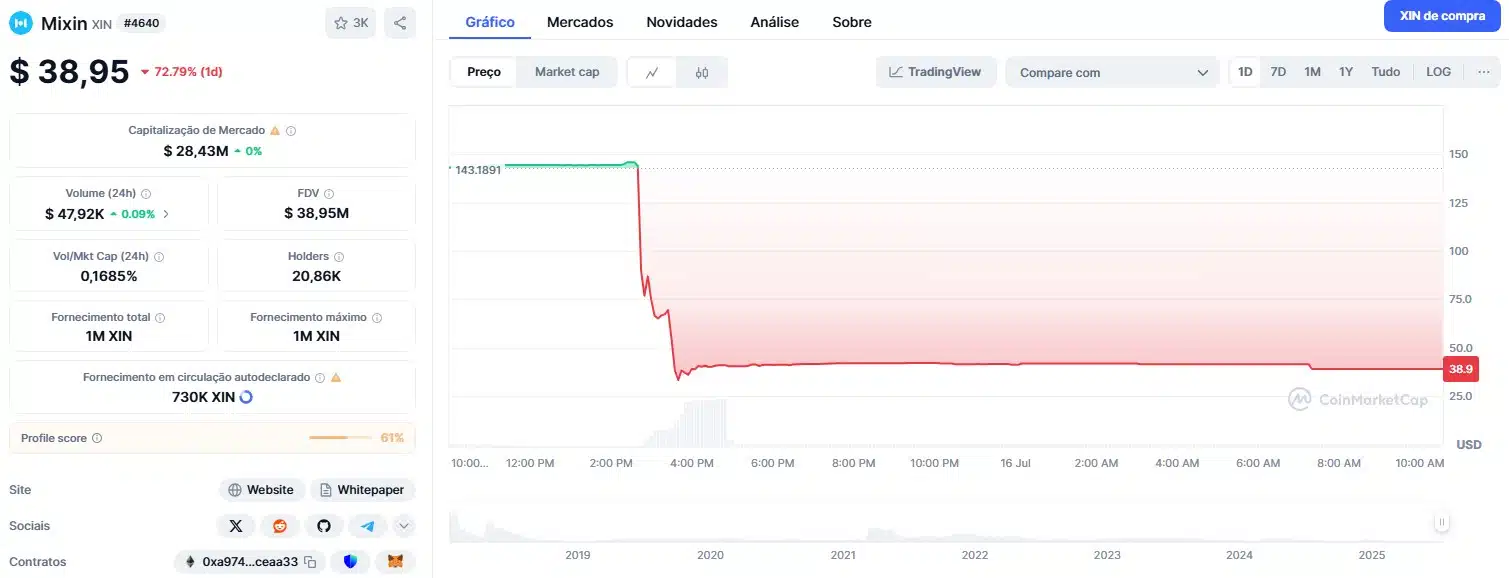Open the share icon next to watchlist
Viewport: 1509px width, 578px height.
tap(400, 23)
